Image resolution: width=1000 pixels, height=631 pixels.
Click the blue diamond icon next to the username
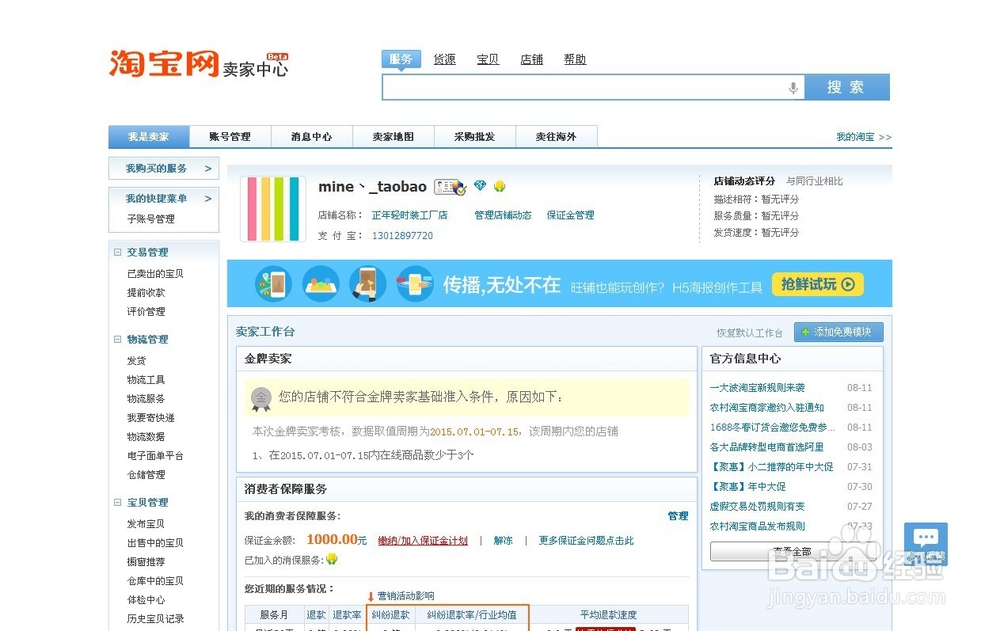coord(480,185)
